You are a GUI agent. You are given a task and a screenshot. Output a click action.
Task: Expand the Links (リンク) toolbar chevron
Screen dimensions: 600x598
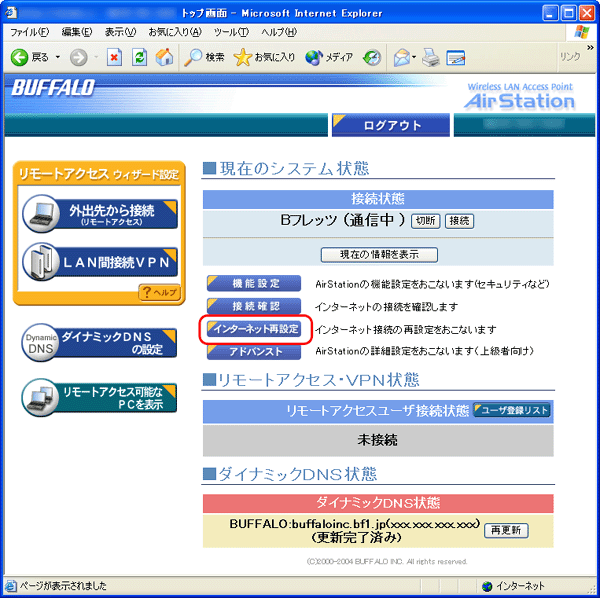tap(590, 47)
